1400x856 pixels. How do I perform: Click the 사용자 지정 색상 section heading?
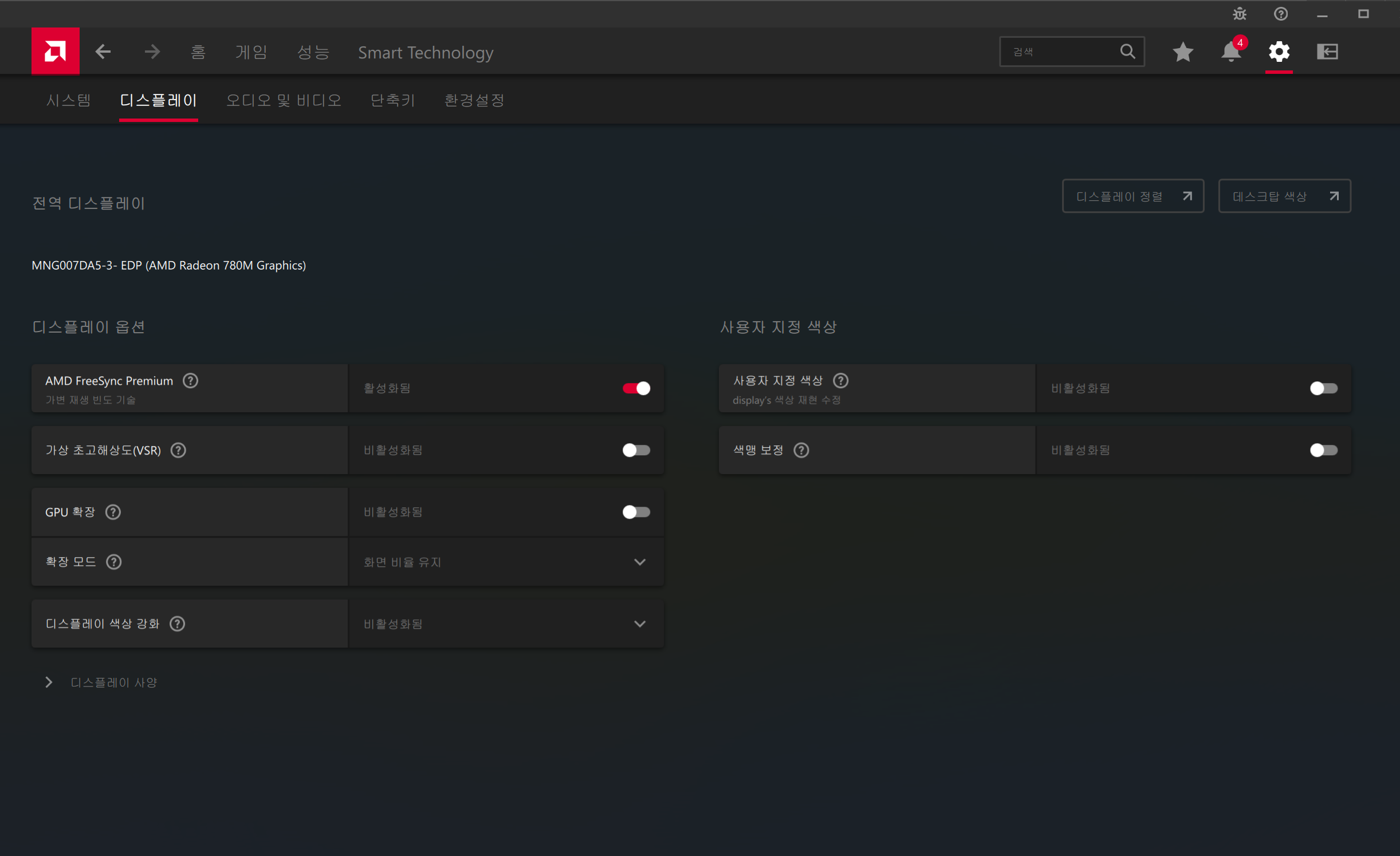(x=778, y=327)
